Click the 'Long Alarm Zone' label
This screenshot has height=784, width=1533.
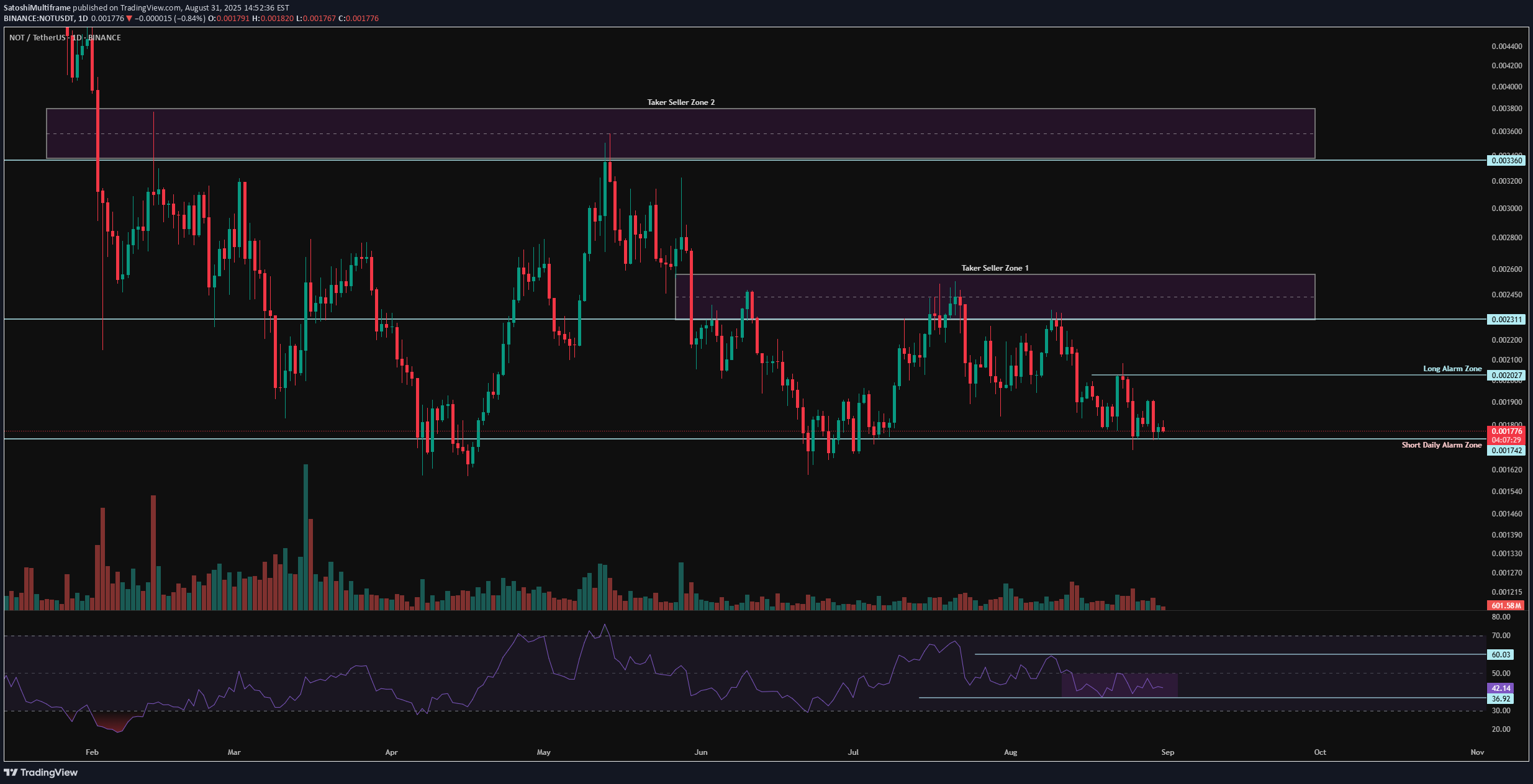1452,369
